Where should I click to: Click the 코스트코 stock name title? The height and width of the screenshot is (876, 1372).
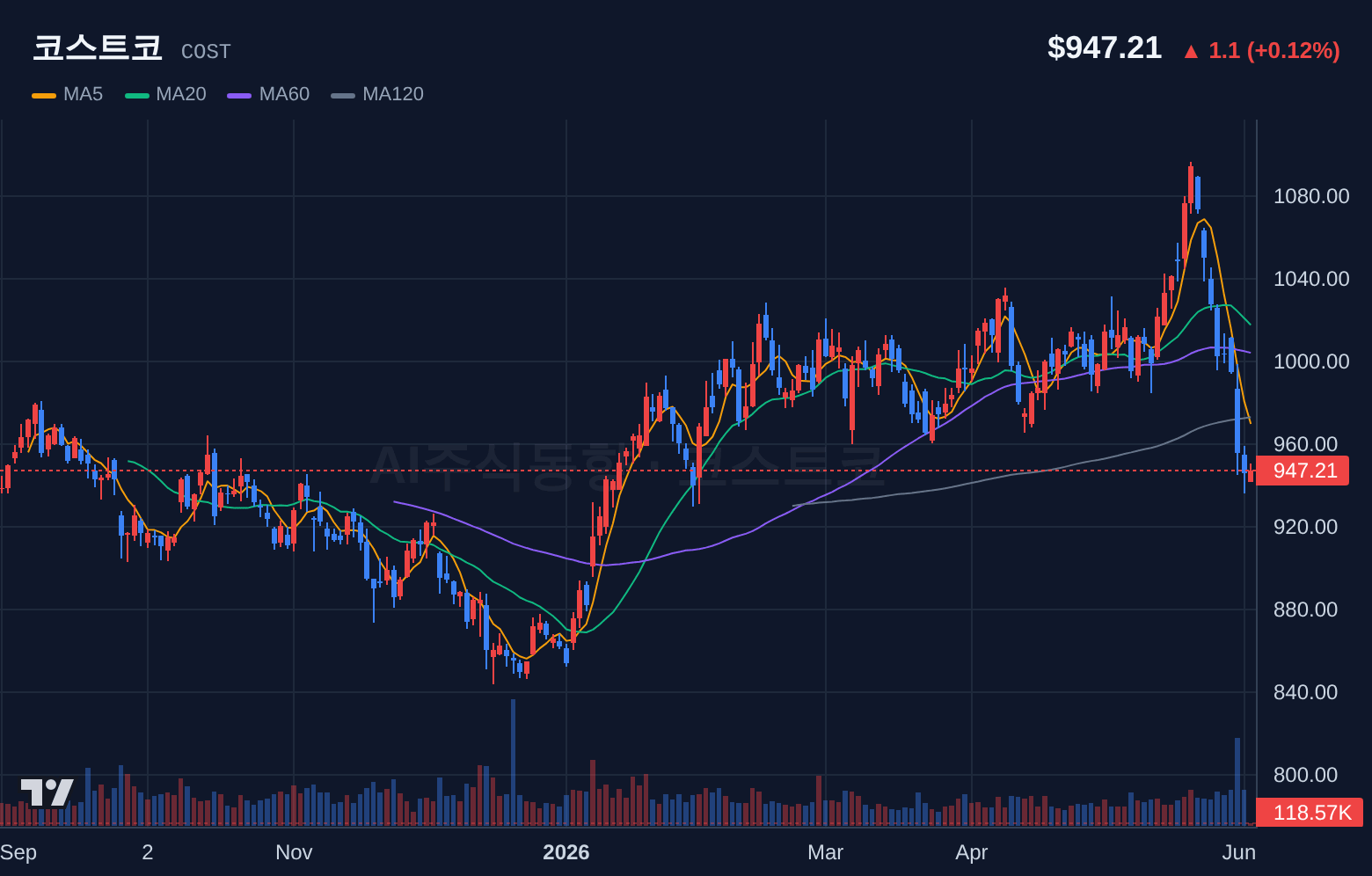click(98, 47)
